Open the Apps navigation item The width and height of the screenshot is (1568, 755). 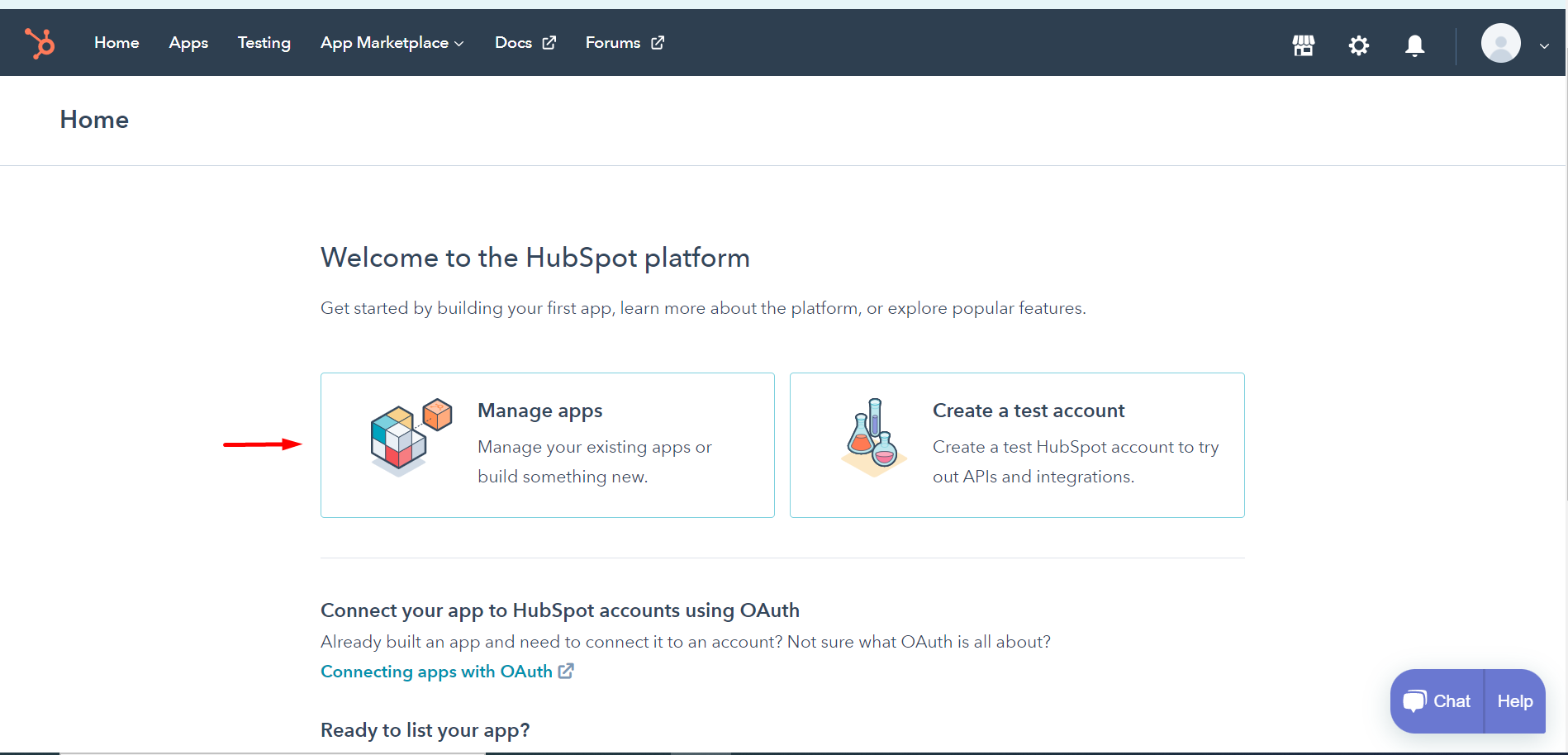(x=188, y=43)
